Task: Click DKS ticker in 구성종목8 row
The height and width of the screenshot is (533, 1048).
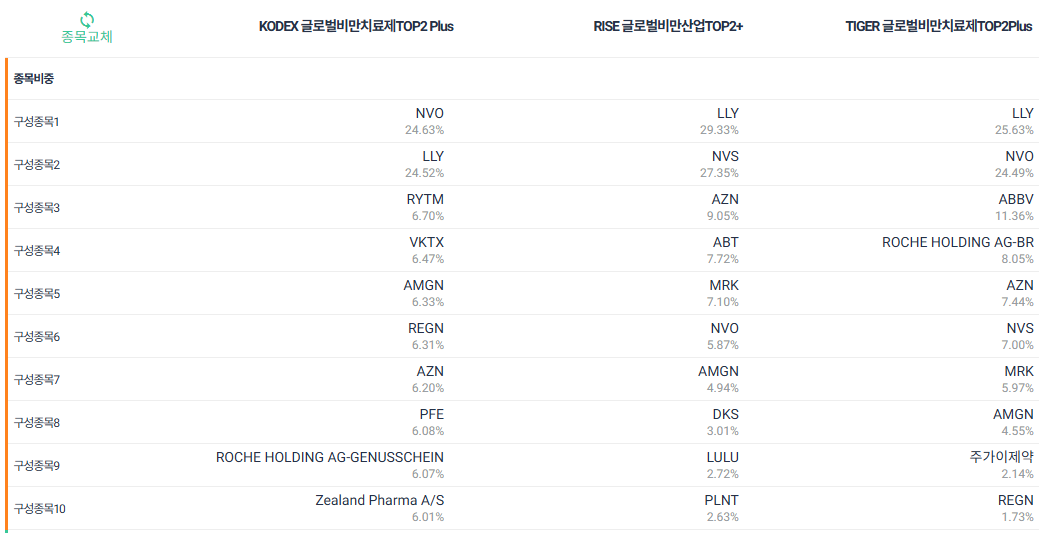Action: tap(726, 415)
